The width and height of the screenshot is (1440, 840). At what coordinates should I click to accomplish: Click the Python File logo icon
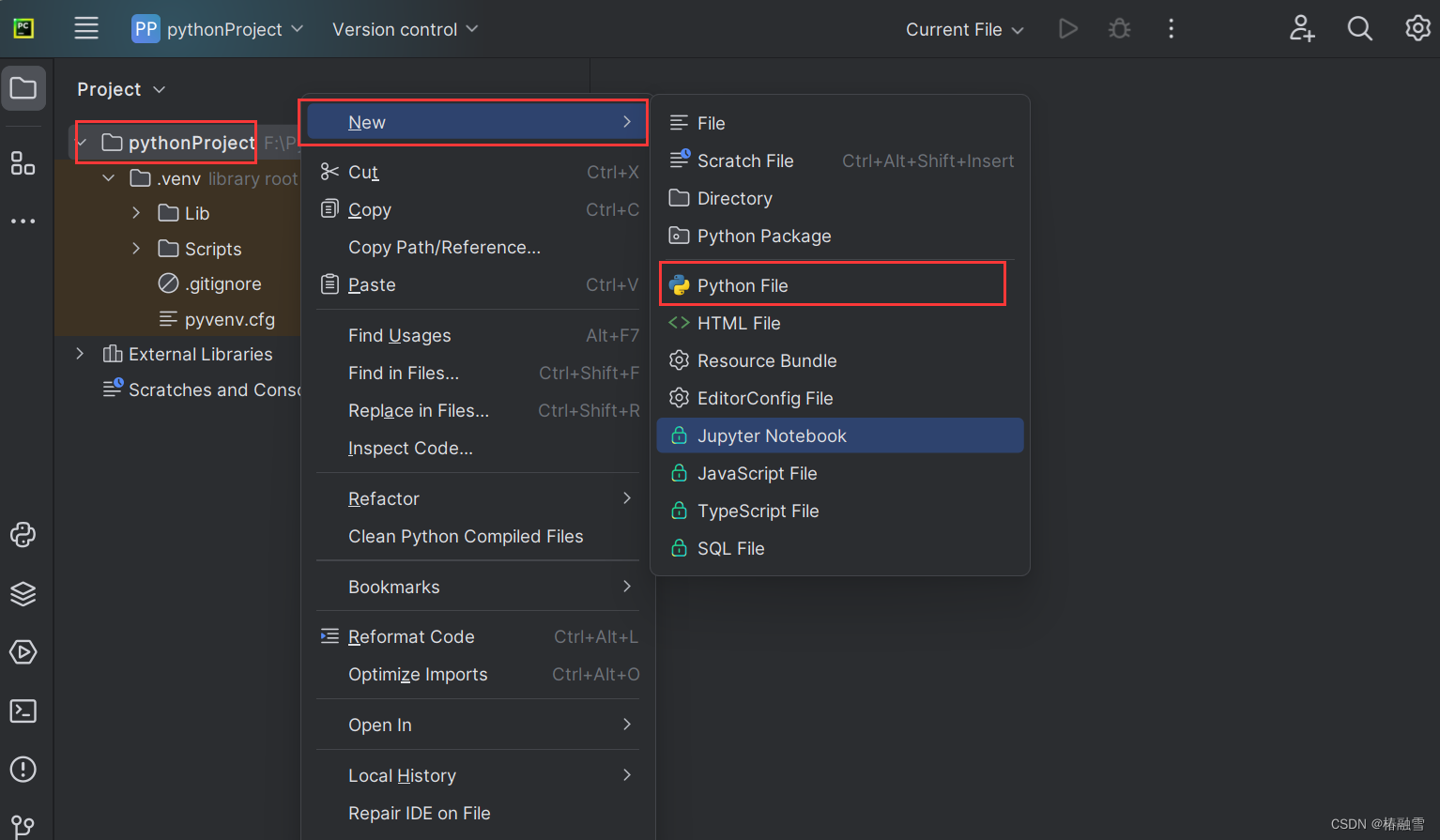(x=680, y=285)
